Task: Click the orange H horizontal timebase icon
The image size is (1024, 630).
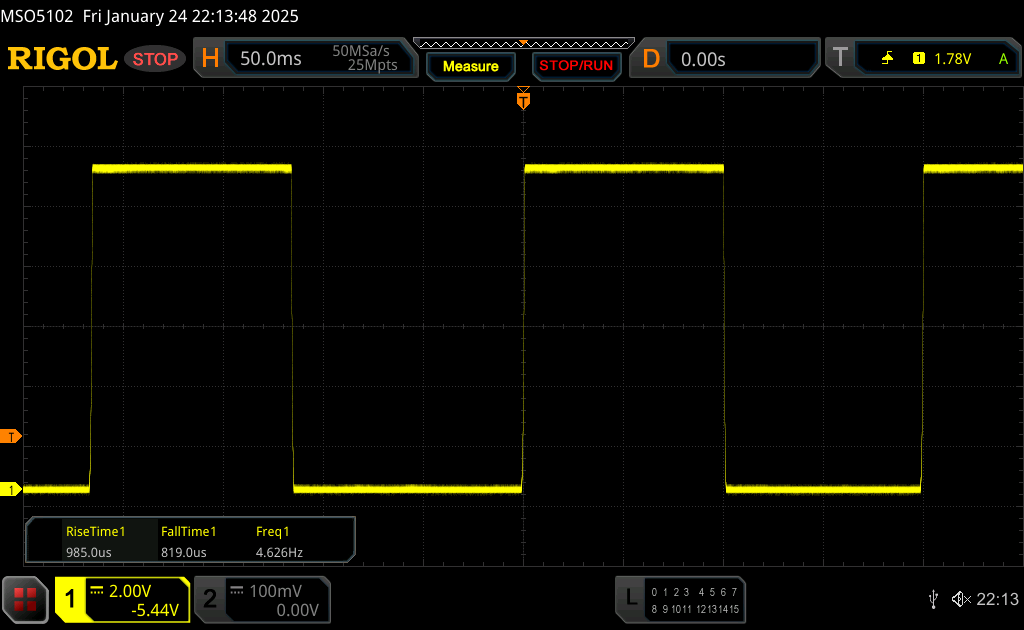Action: click(x=210, y=59)
